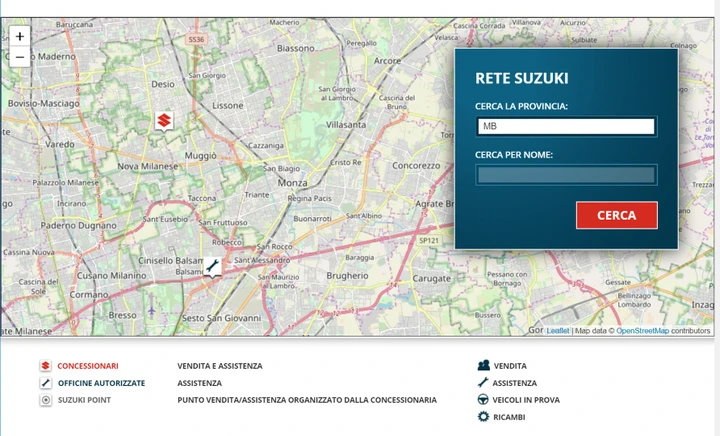Select the VEICOLI IN PROVA label

[526, 400]
